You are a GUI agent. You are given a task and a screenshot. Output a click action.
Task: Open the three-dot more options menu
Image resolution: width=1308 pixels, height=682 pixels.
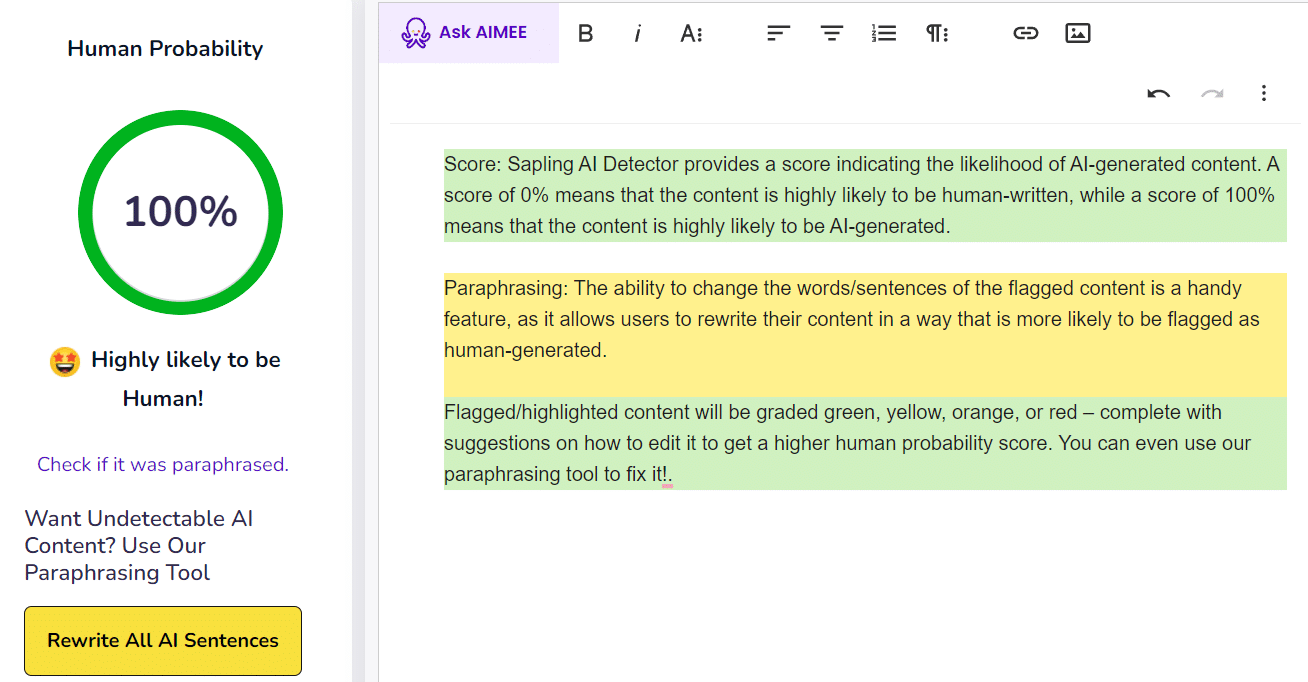coord(1264,93)
